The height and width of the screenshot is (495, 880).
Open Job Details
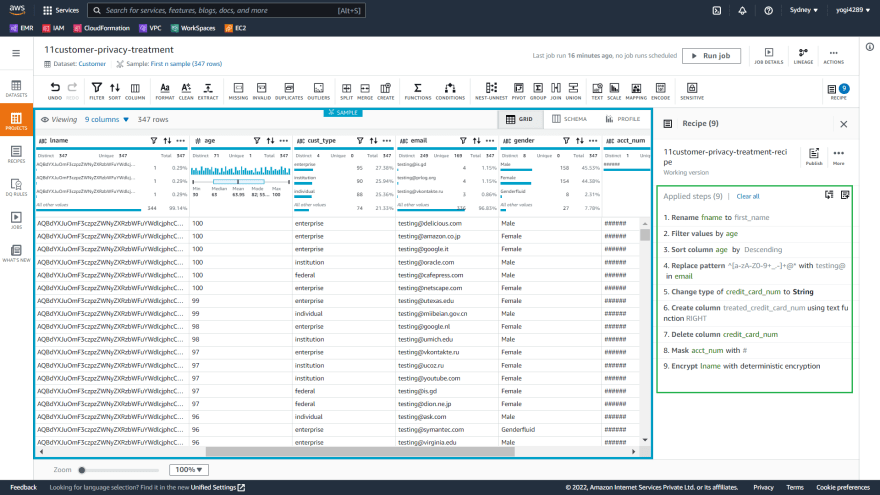pyautogui.click(x=769, y=56)
